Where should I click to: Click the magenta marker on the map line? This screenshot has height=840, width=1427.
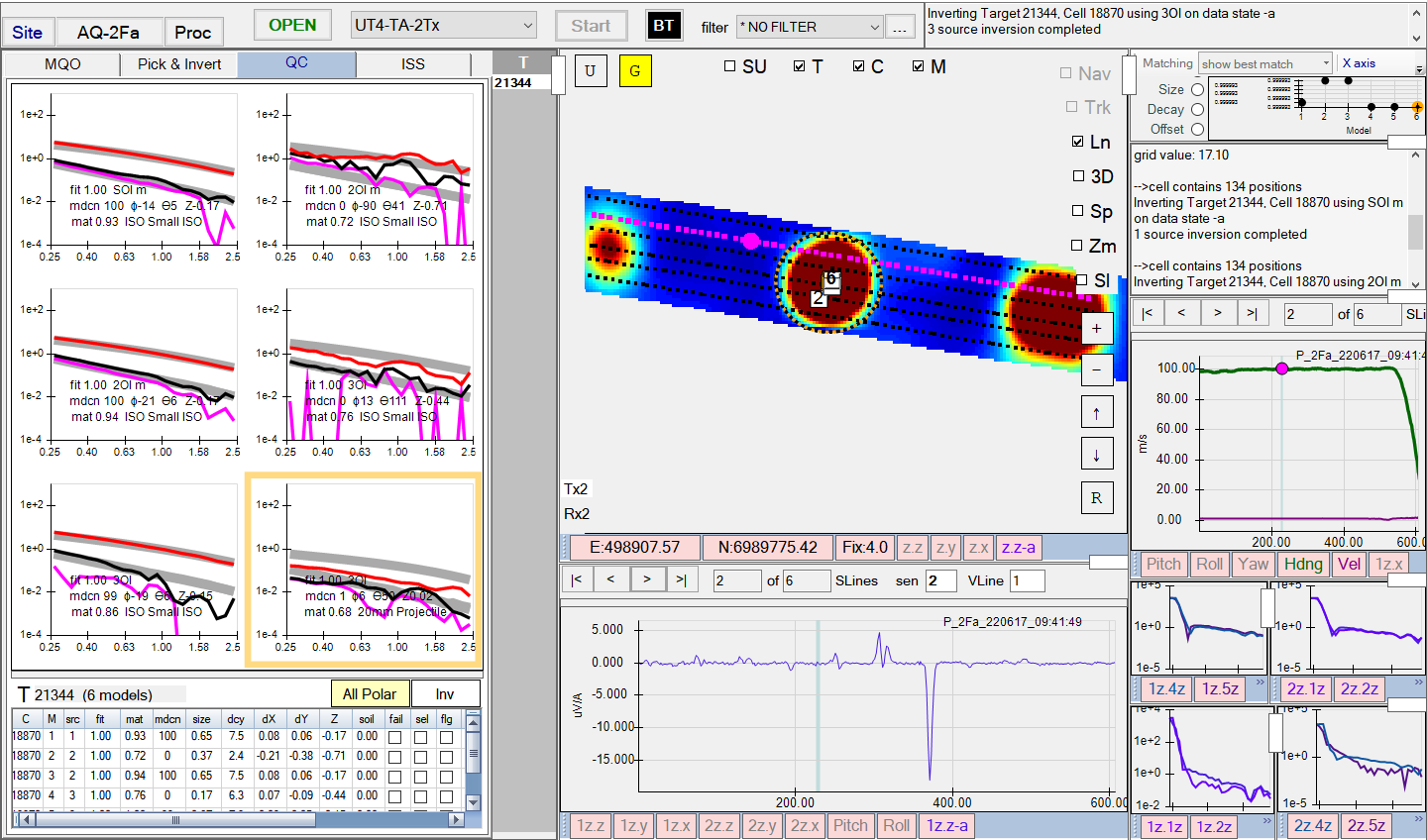pos(751,241)
